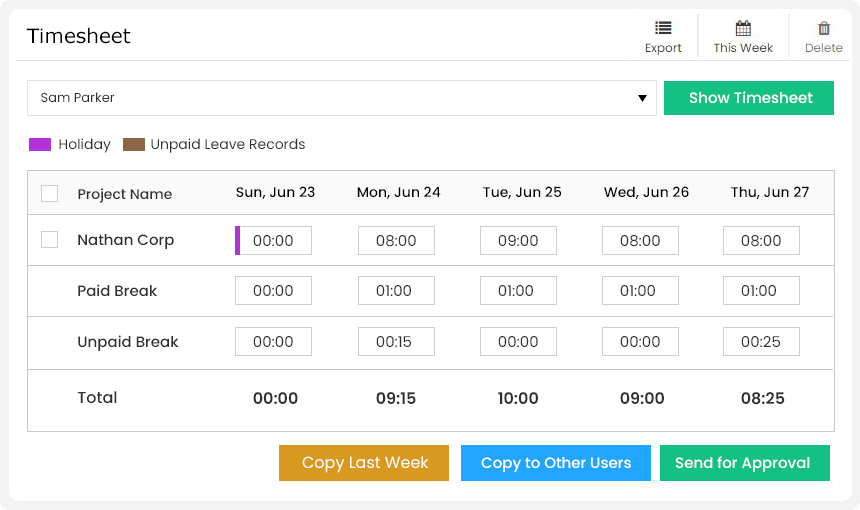Screen dimensions: 860x510
Task: Click the dropdown arrow in user selector
Action: click(642, 98)
